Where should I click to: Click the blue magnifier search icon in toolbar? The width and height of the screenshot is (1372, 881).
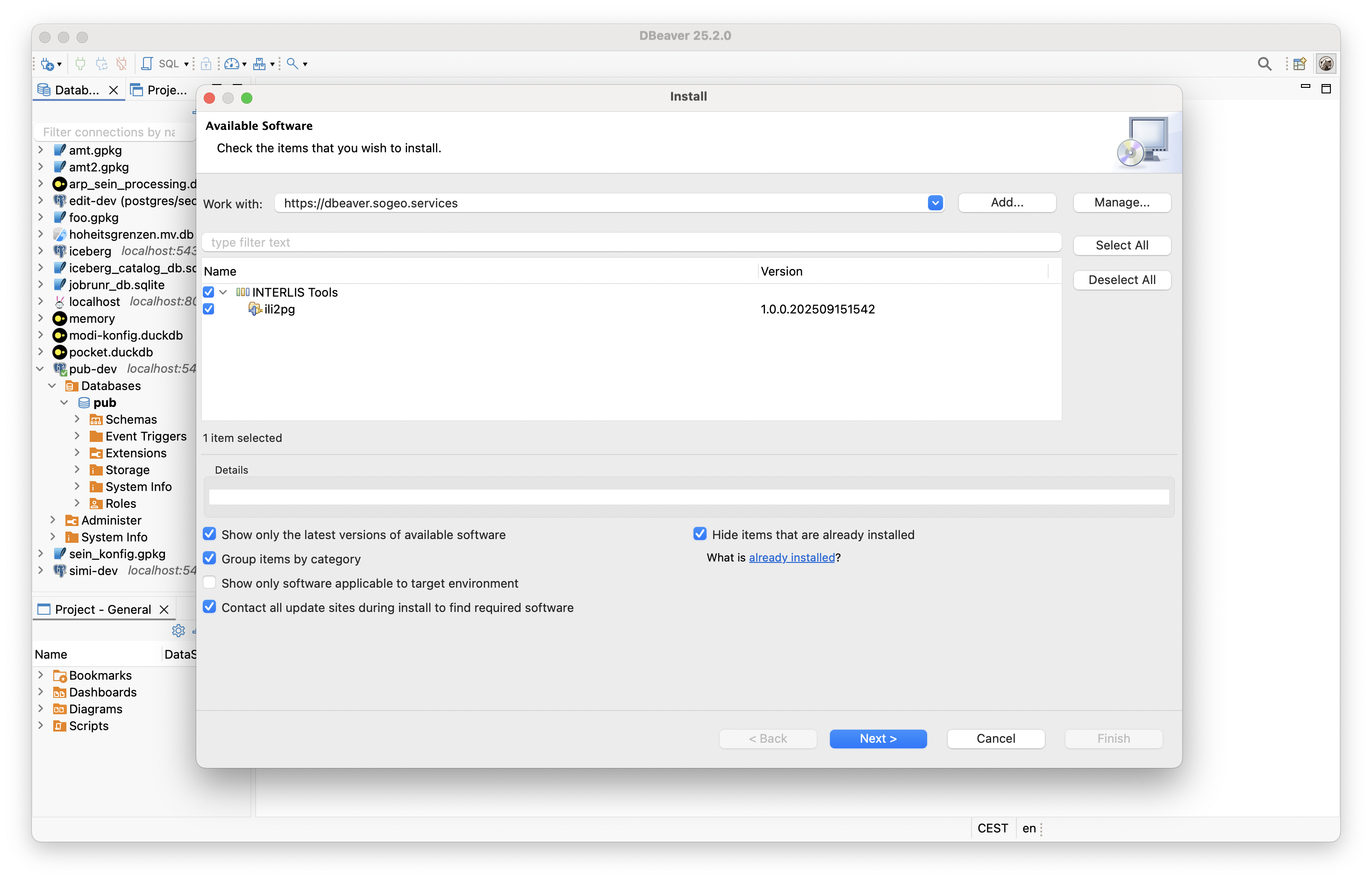coord(293,64)
